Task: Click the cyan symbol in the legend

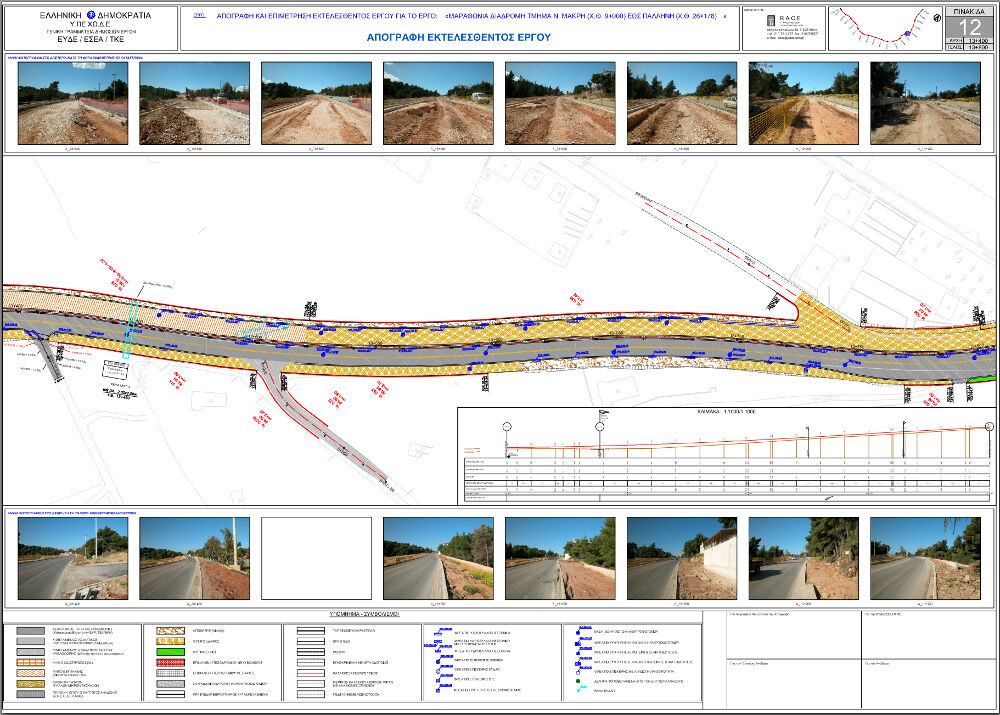Action: click(581, 690)
